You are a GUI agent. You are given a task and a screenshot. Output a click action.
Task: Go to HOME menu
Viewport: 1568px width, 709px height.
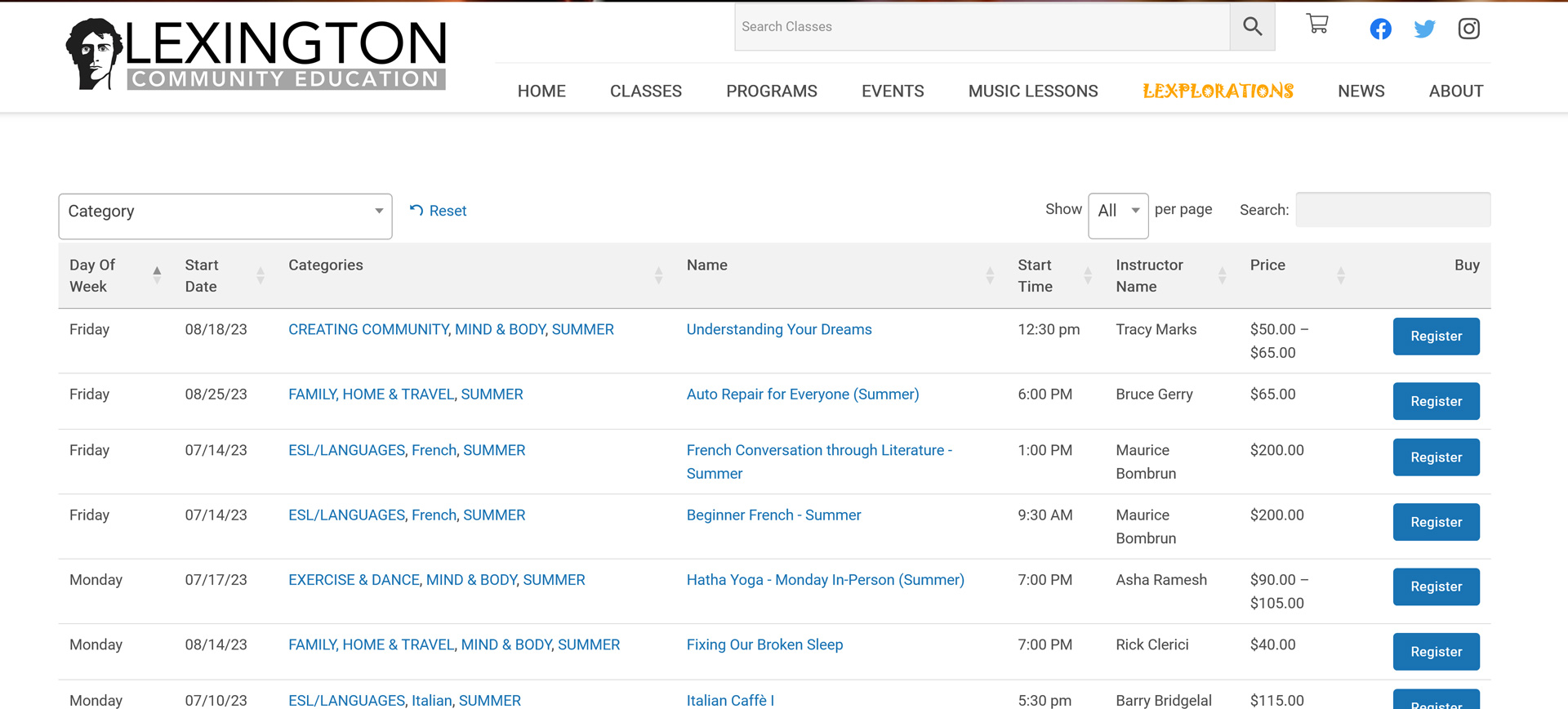pos(541,91)
